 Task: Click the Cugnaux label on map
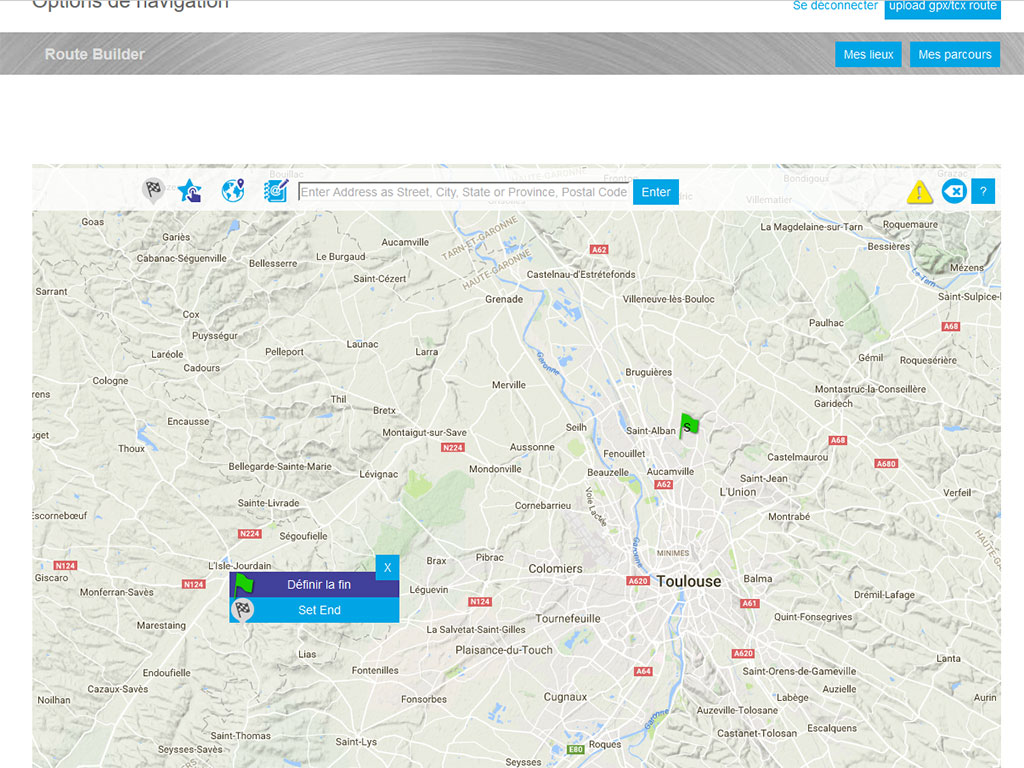(566, 697)
